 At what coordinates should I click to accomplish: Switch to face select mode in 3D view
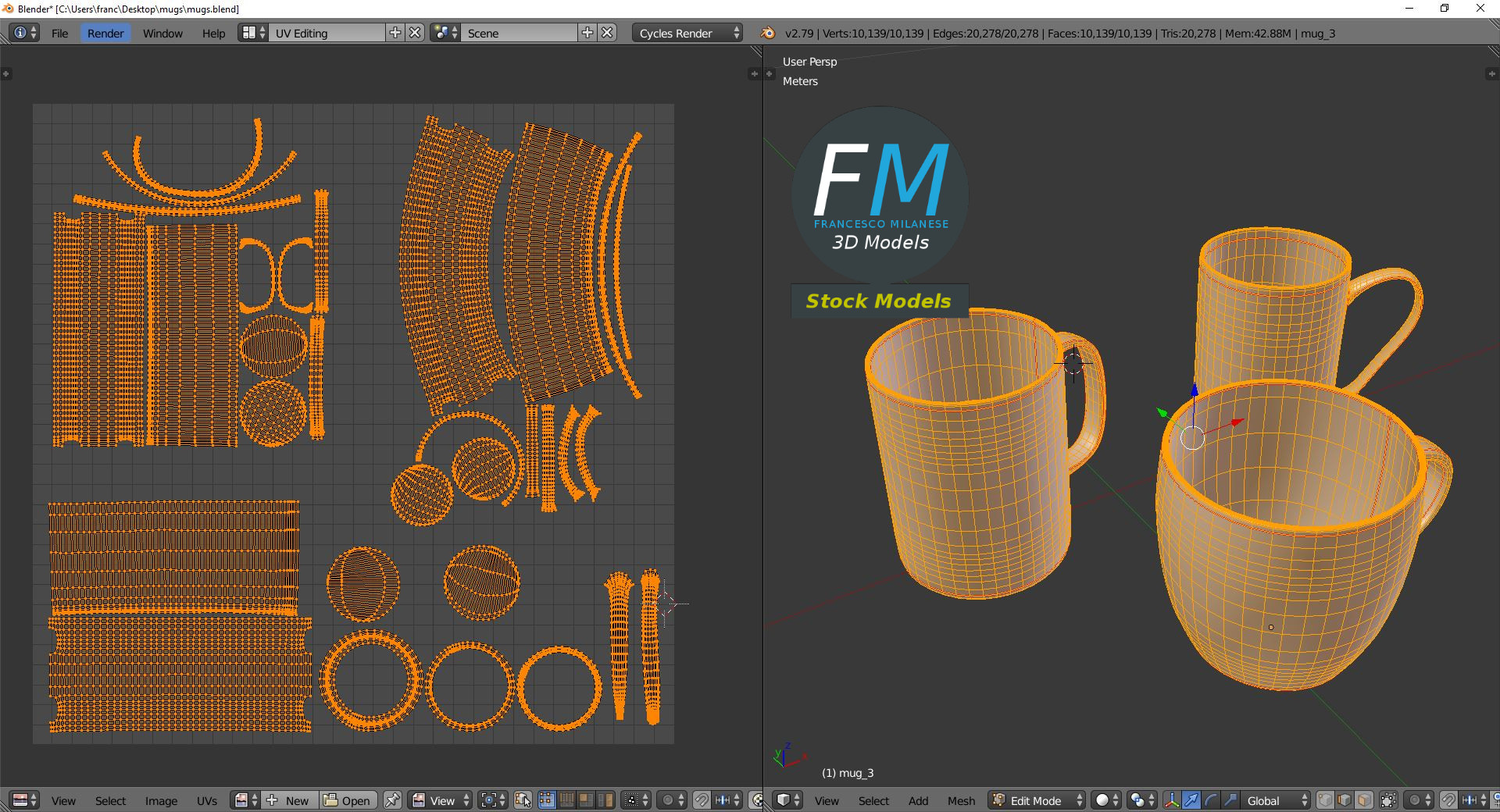point(1363,800)
